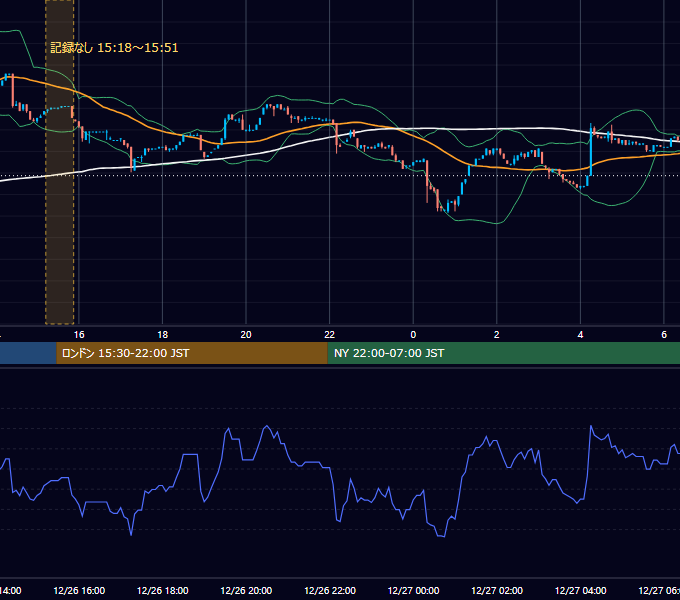Click the hour label 6 on chart axis
Screen dimensions: 680x600
click(664, 335)
